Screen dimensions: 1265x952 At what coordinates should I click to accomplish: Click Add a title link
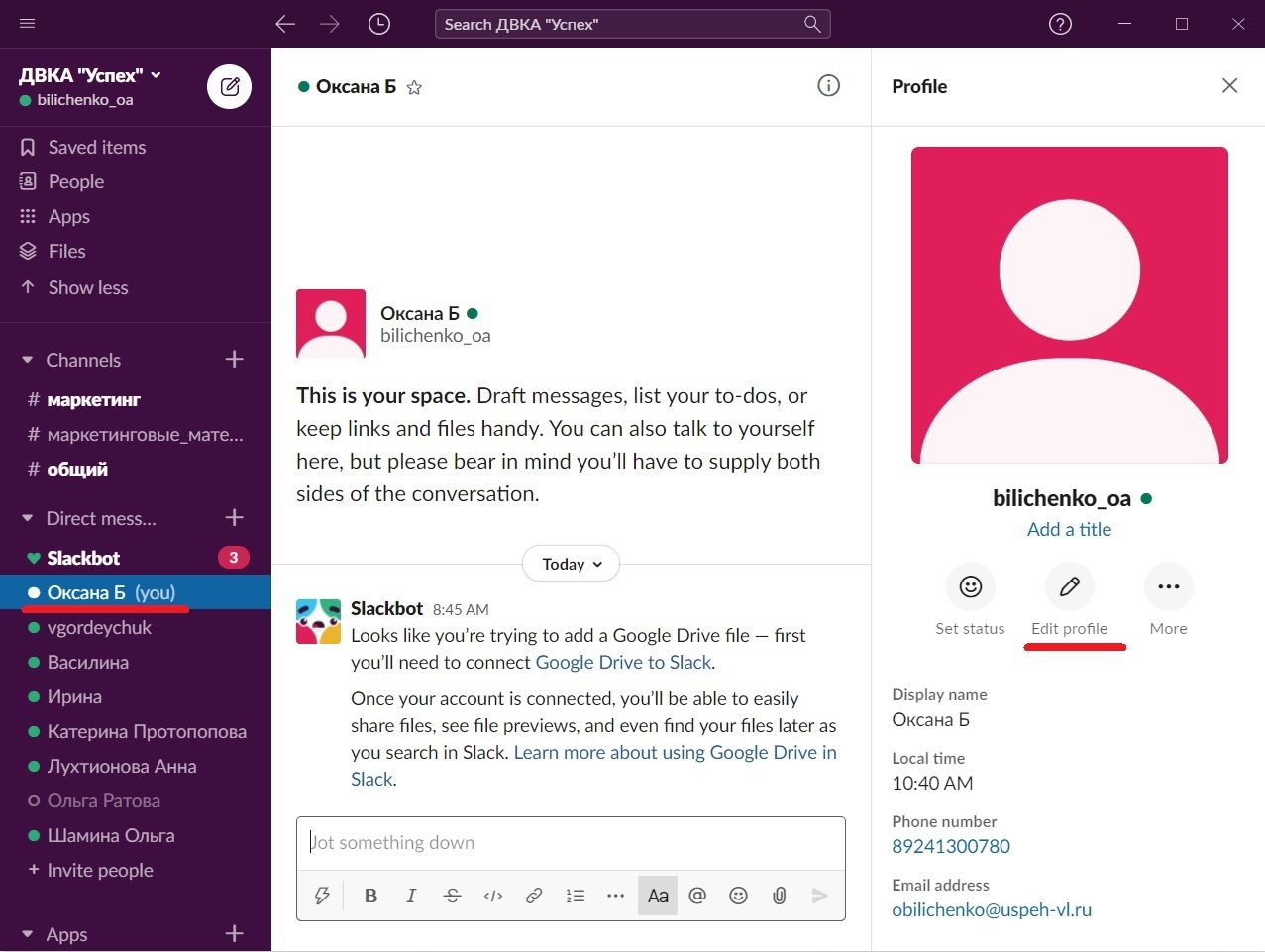1069,529
